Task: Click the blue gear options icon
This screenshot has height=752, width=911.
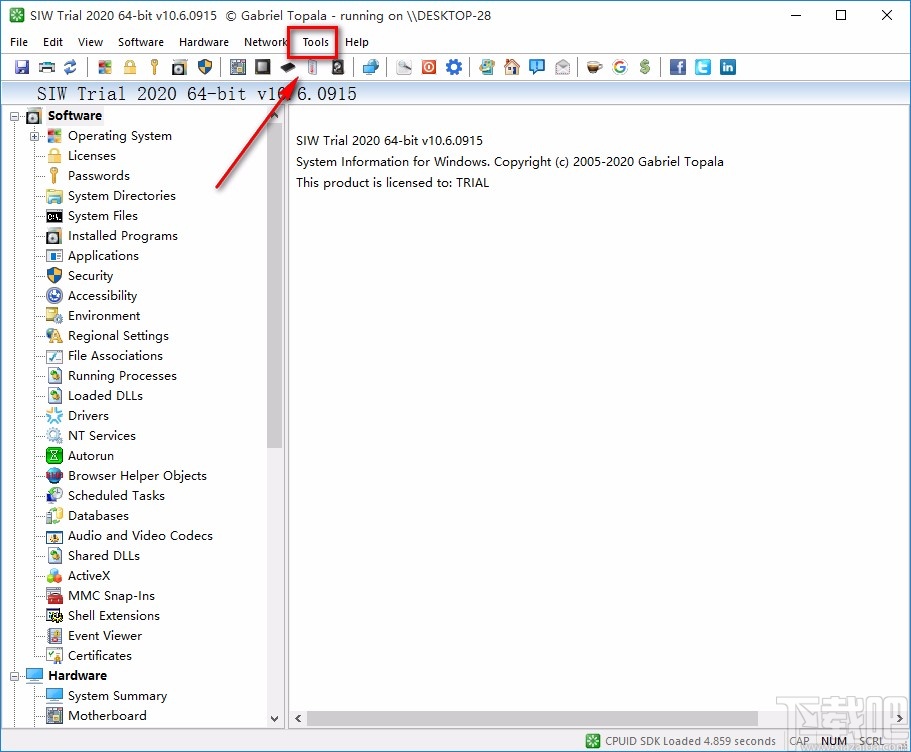Action: pos(454,67)
